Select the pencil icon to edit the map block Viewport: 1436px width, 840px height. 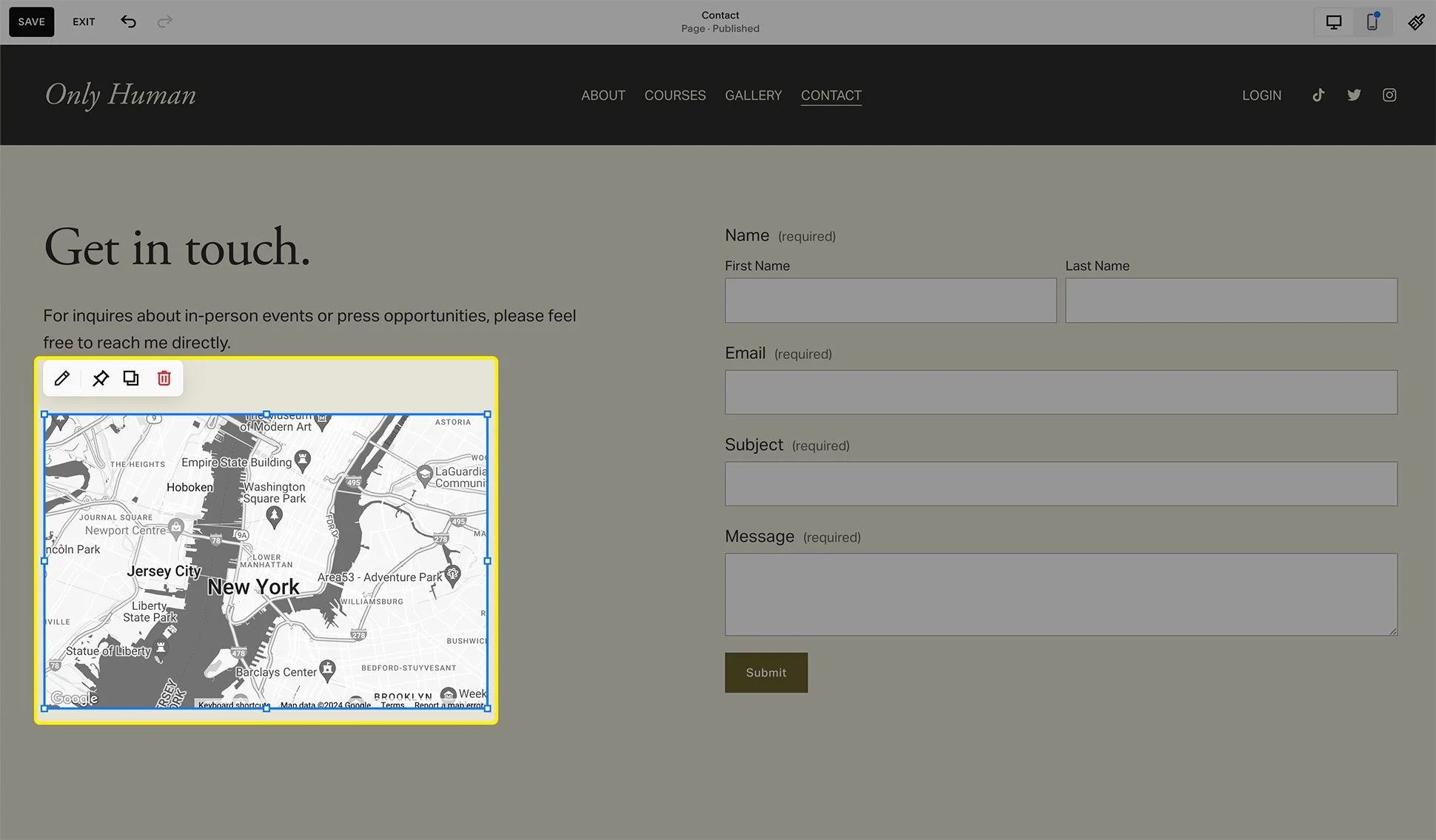[x=62, y=378]
